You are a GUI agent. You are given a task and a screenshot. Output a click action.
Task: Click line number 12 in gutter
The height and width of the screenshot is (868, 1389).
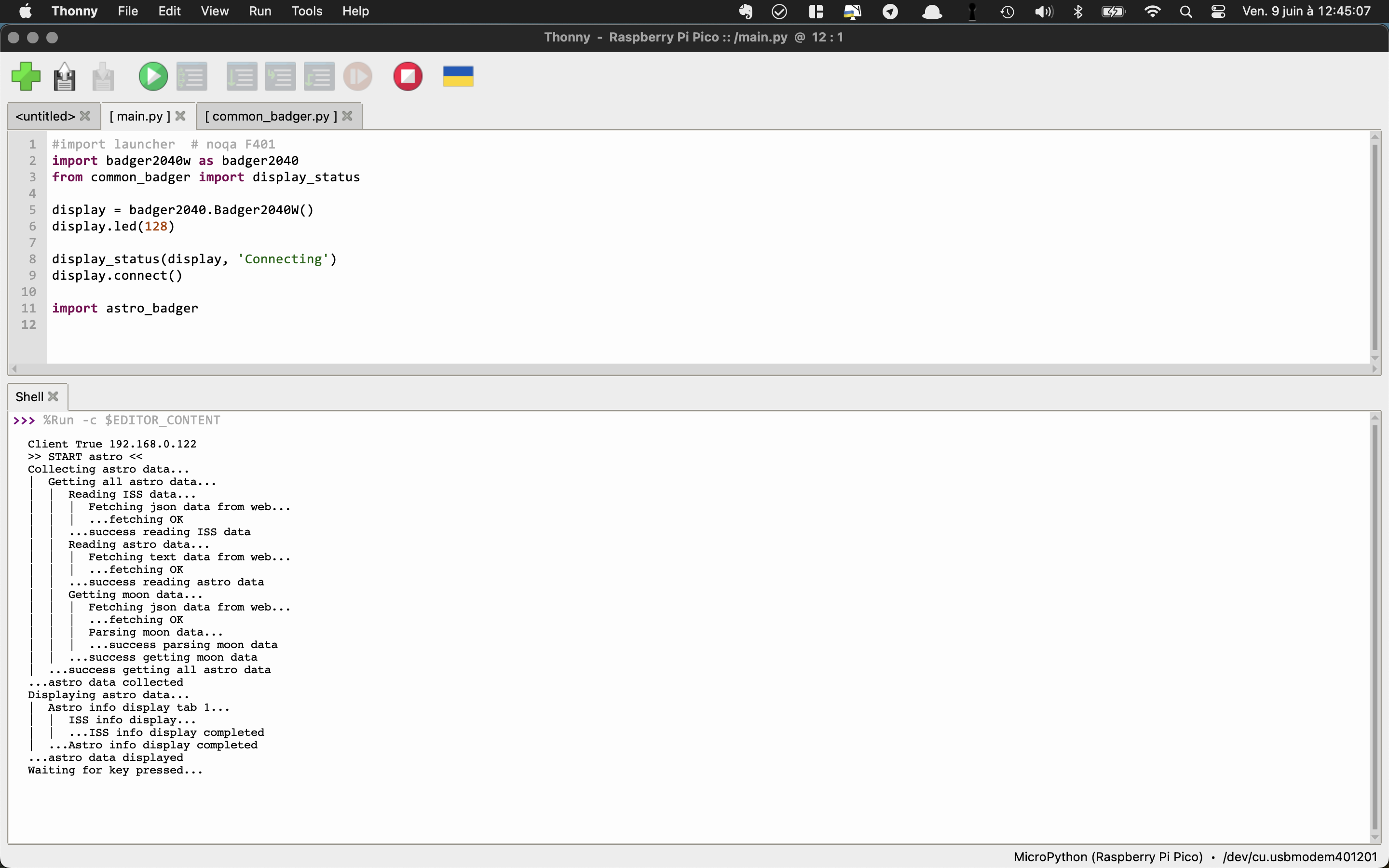point(29,325)
